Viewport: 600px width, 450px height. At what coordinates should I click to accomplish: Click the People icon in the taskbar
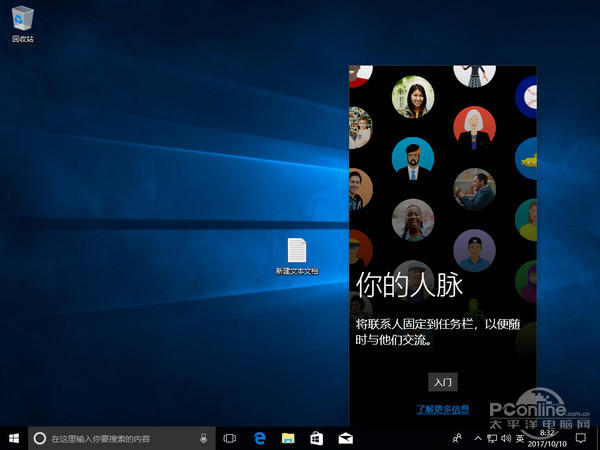click(457, 438)
